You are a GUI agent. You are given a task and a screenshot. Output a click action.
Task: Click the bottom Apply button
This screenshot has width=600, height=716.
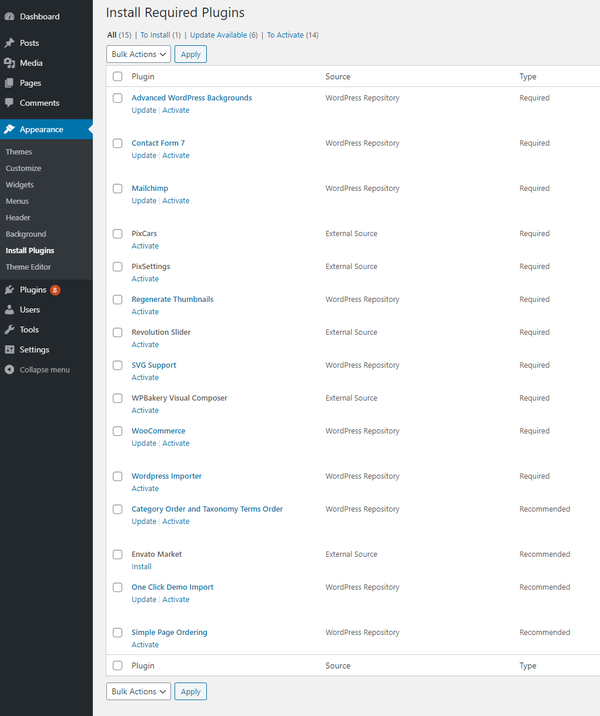[x=190, y=691]
